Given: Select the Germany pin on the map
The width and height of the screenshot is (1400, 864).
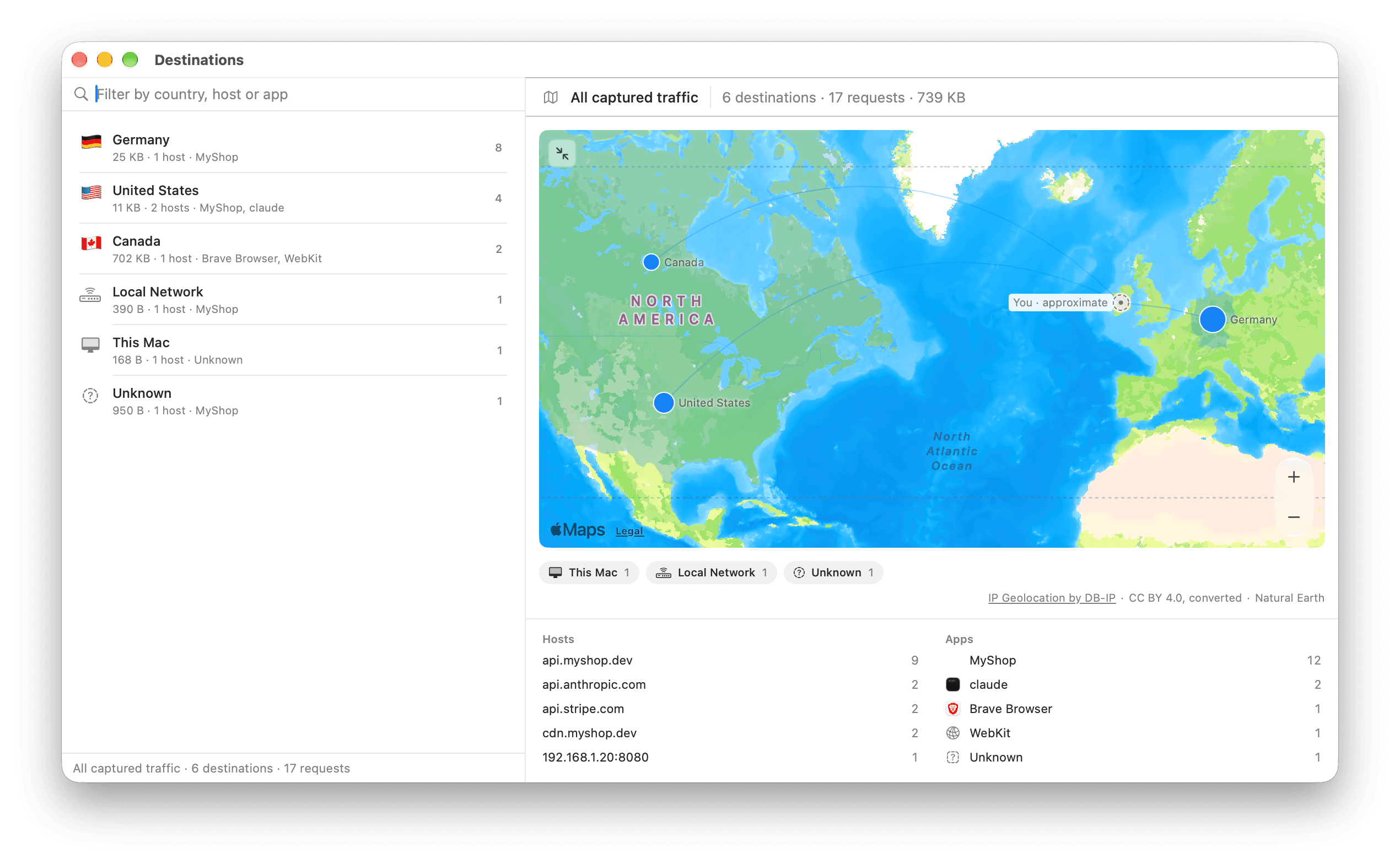Looking at the screenshot, I should click(x=1211, y=319).
